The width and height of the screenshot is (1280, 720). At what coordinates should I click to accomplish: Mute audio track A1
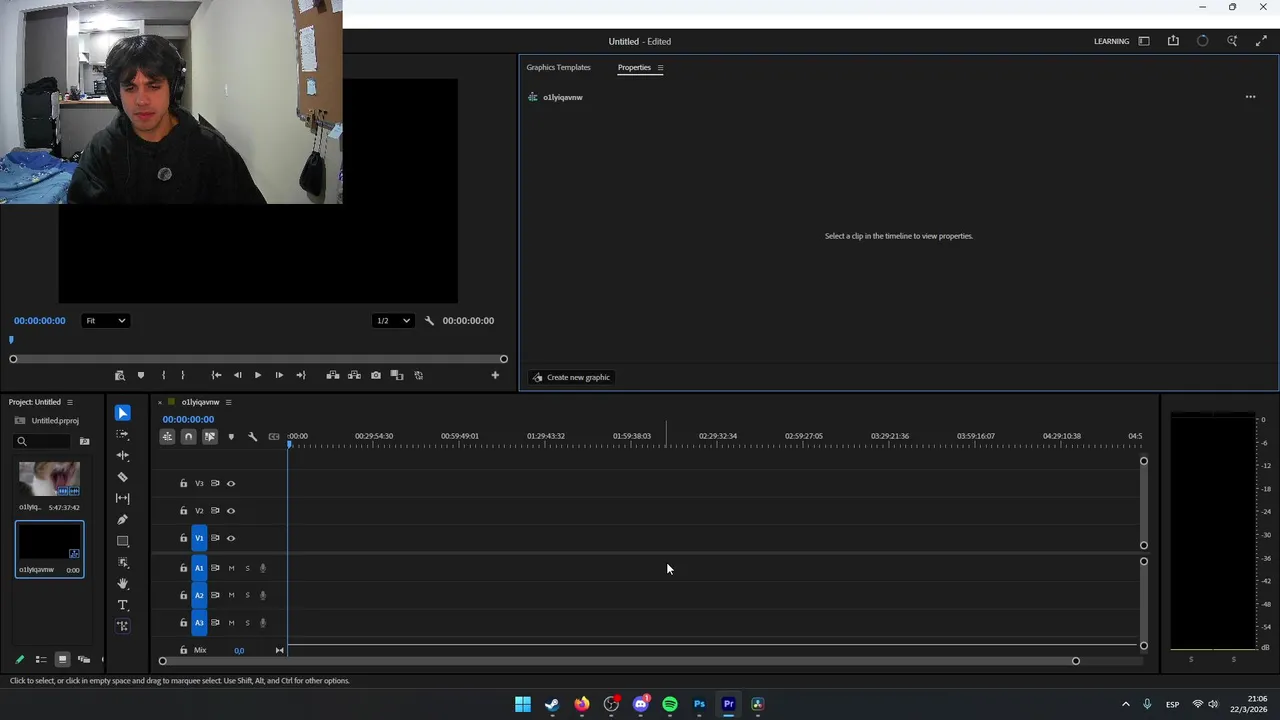(231, 568)
